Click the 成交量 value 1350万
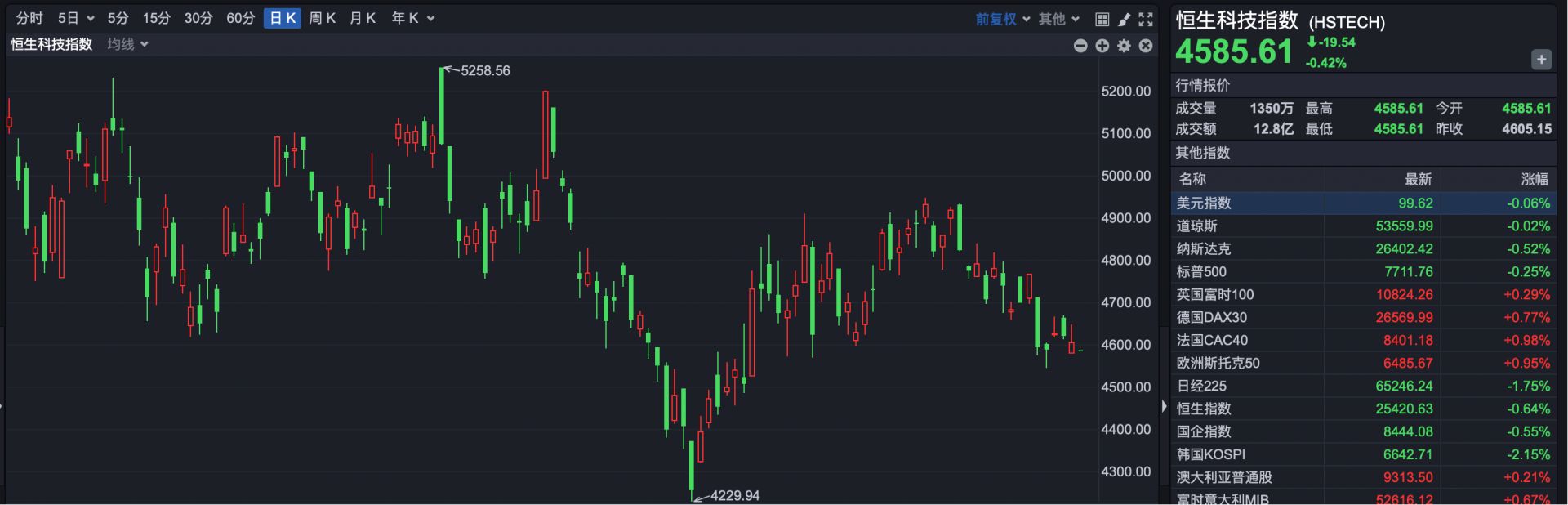1568x505 pixels. pyautogui.click(x=1272, y=109)
